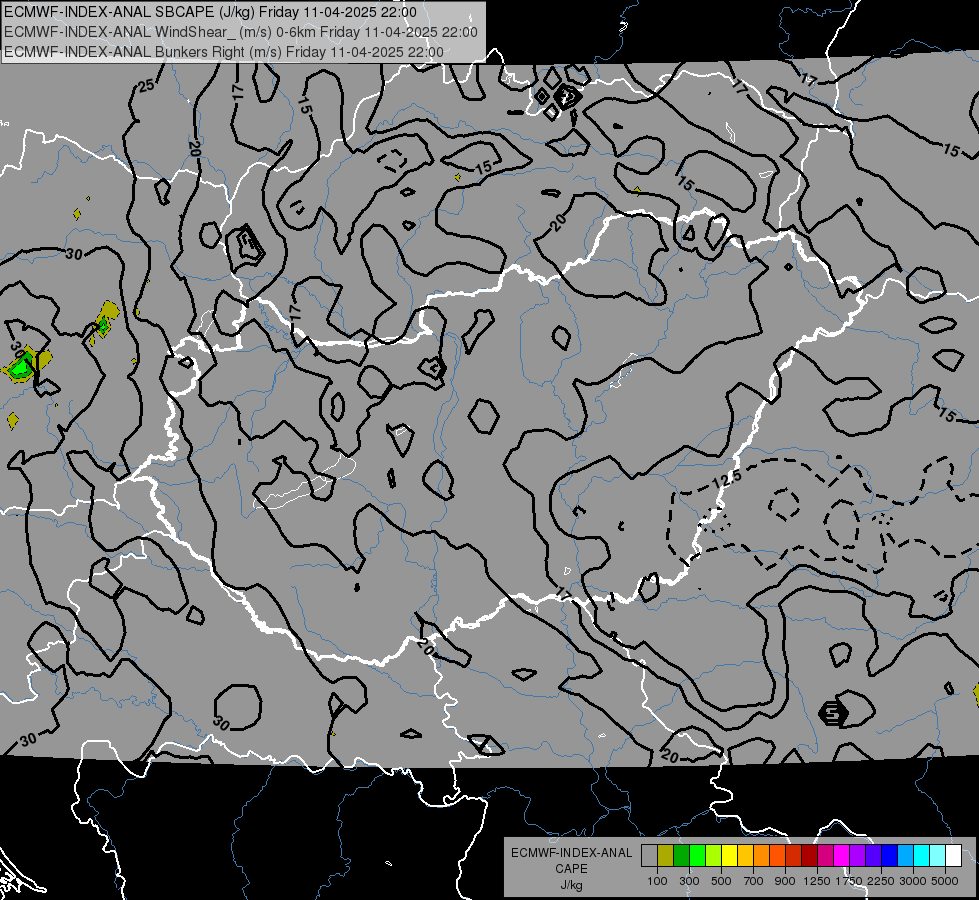Click the bright green swatch above 300
The width and height of the screenshot is (979, 900).
pyautogui.click(x=698, y=855)
